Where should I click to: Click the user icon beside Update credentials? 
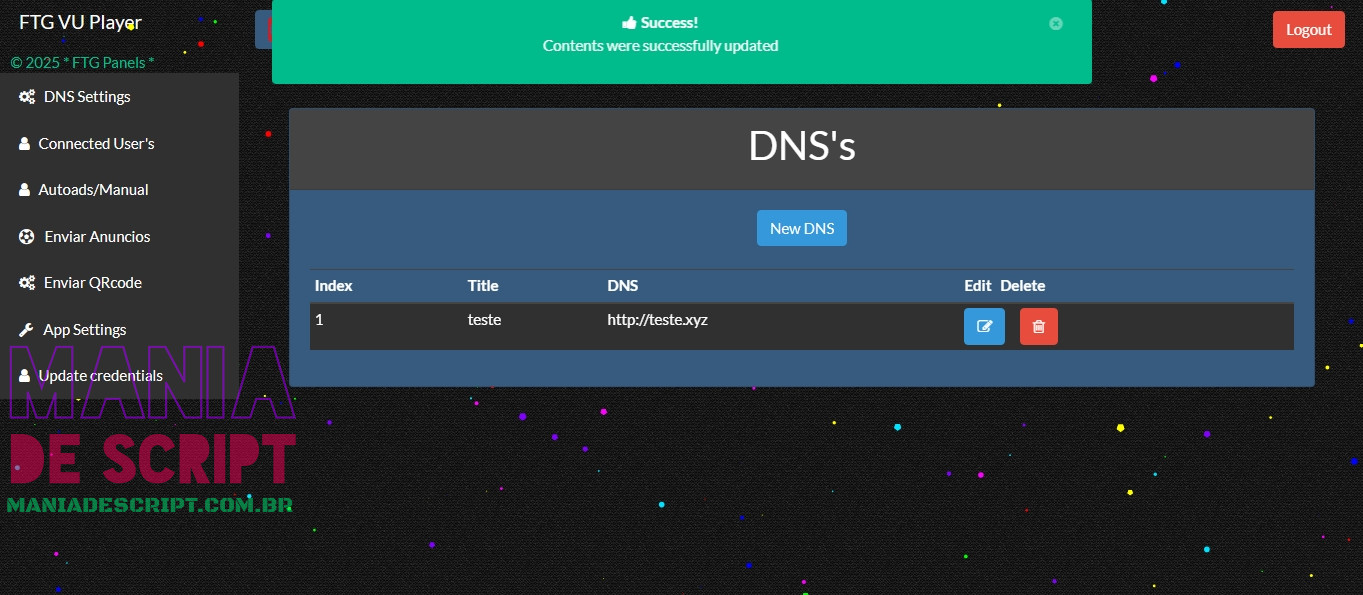click(x=24, y=376)
